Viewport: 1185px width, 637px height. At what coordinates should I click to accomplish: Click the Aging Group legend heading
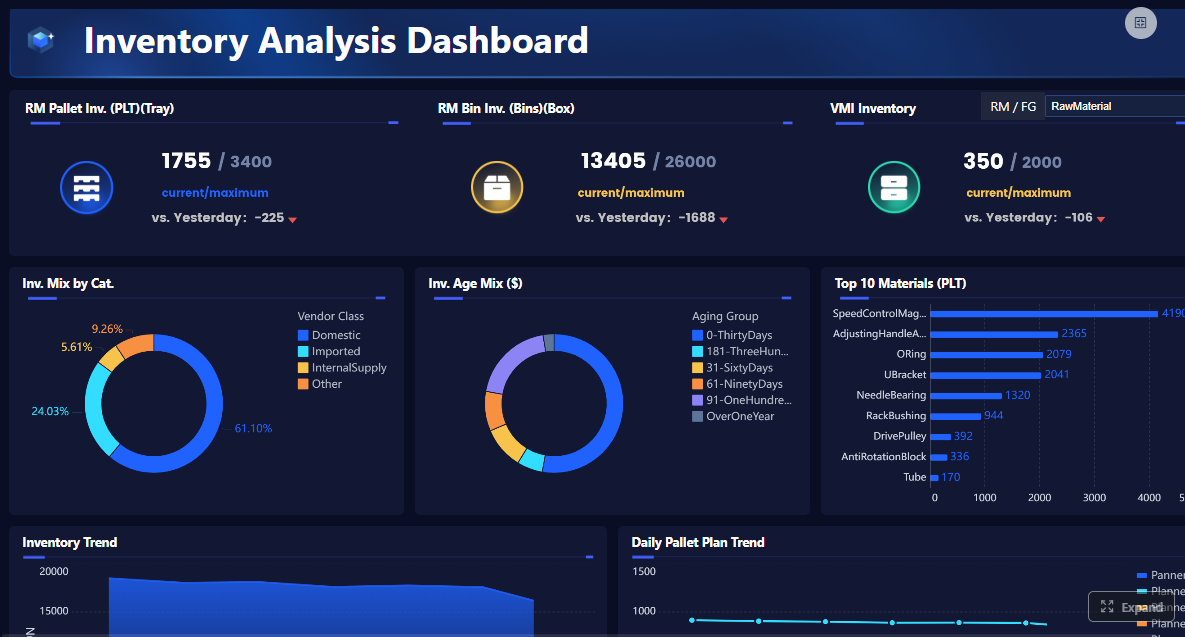(x=725, y=316)
